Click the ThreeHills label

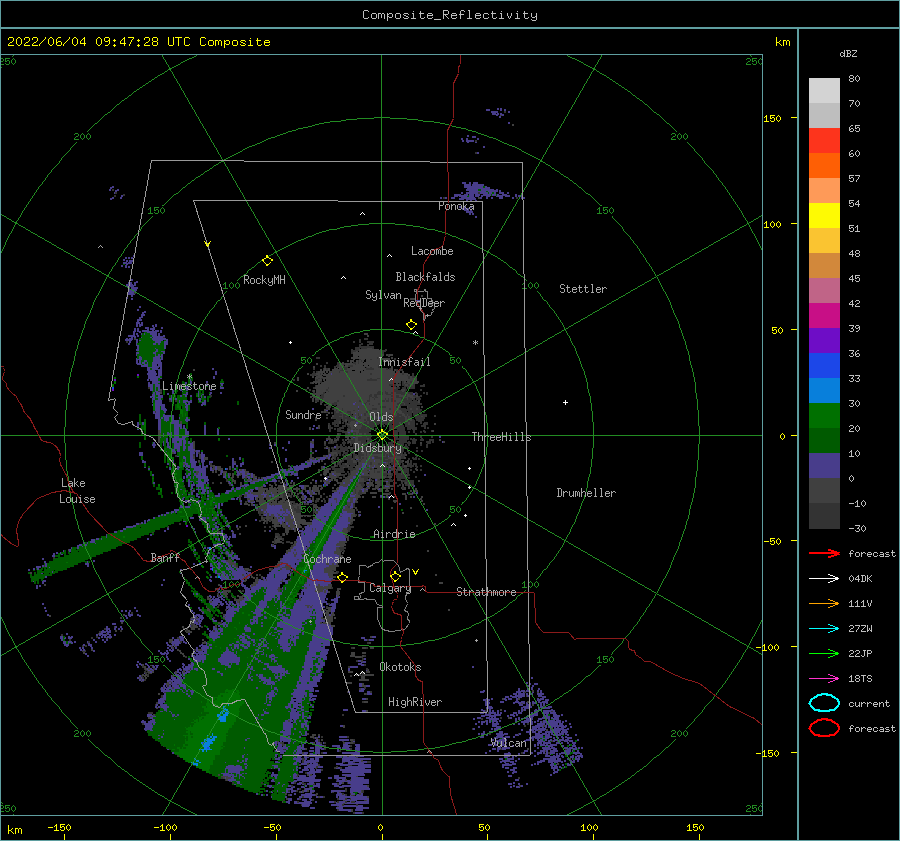(x=502, y=437)
